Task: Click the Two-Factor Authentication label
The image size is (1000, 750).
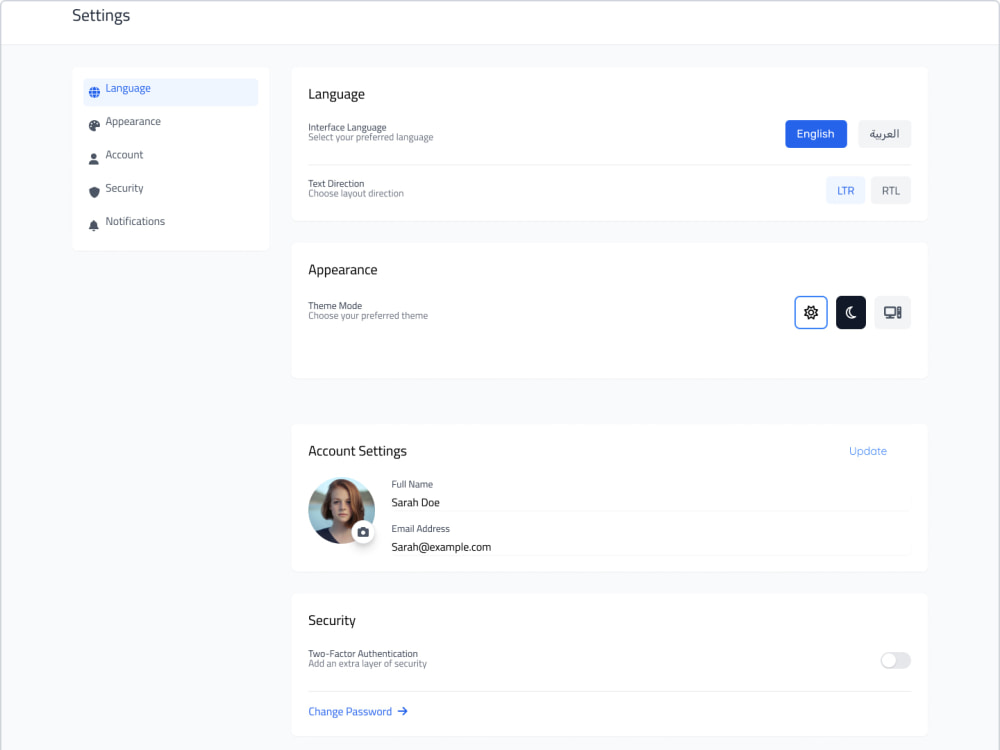Action: click(x=363, y=654)
